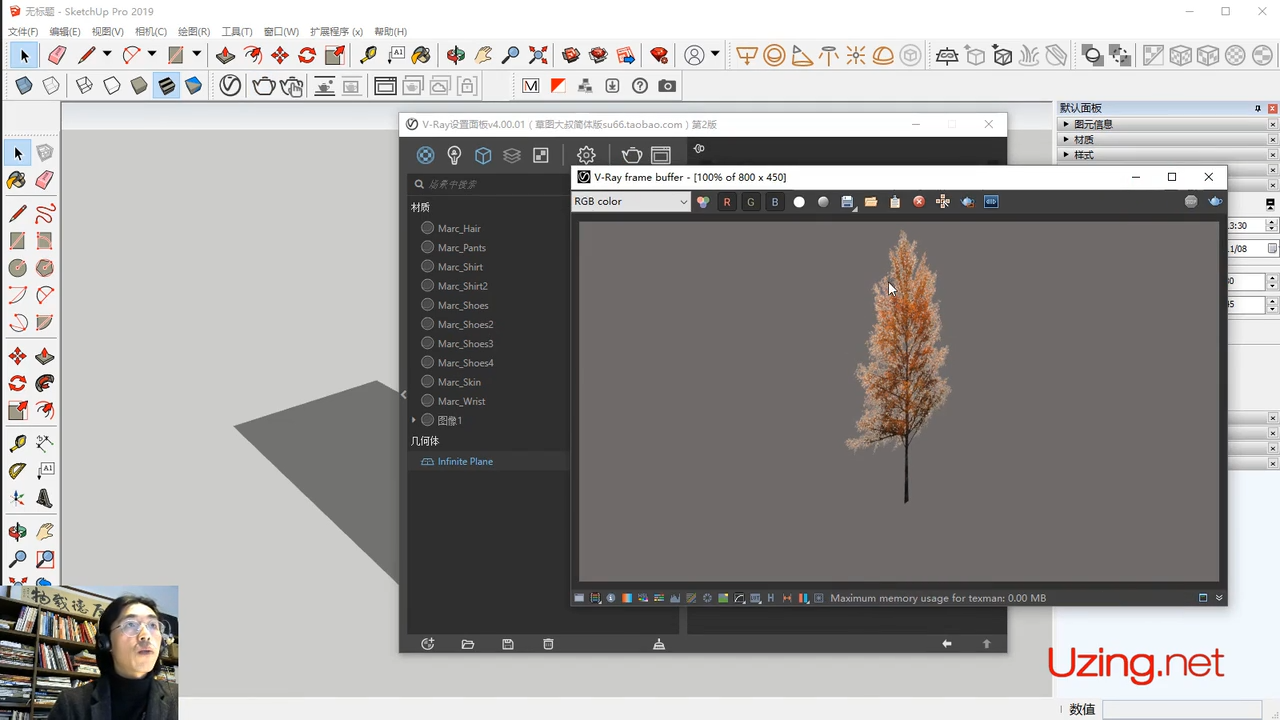The height and width of the screenshot is (720, 1280).
Task: Click the V-Ray panel search field
Action: 488,184
